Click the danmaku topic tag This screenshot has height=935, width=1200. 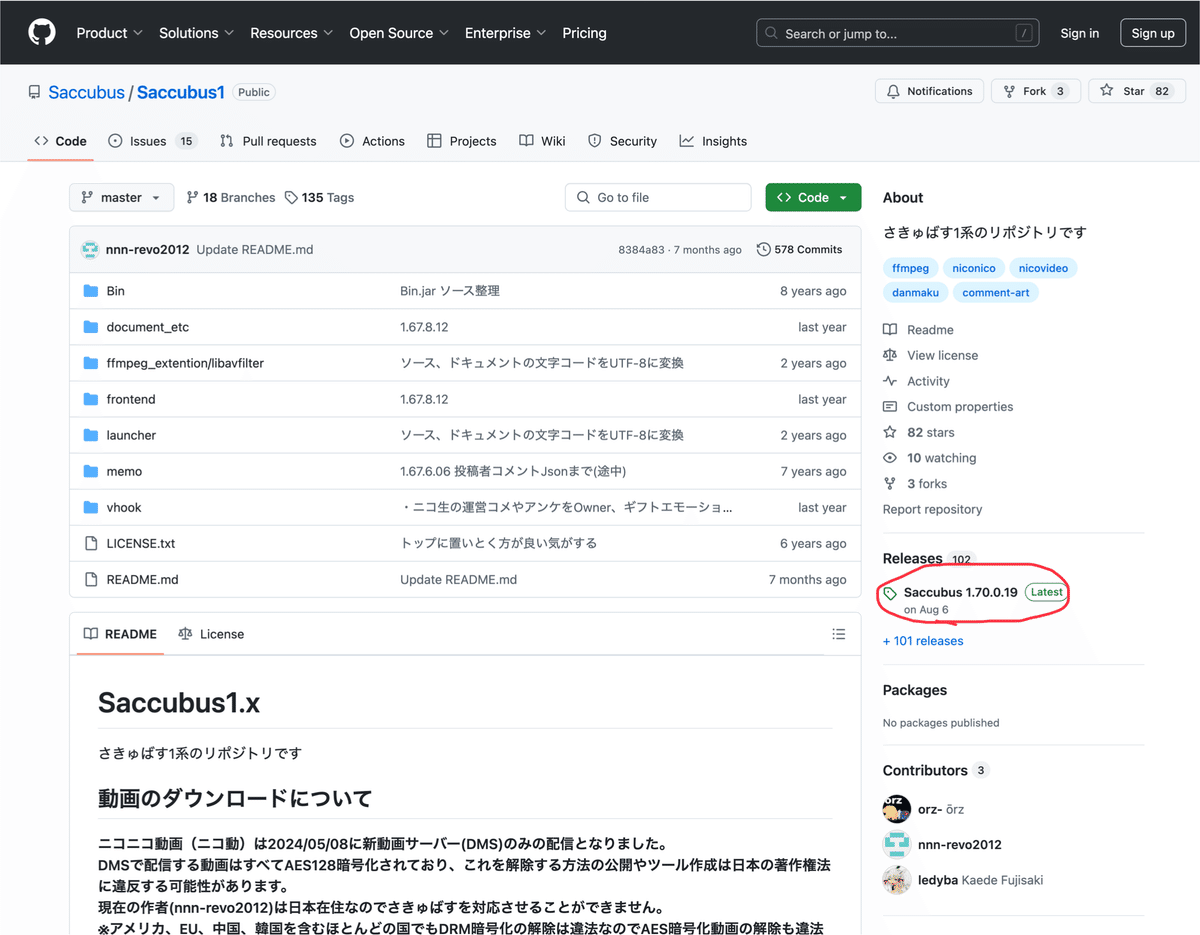pyautogui.click(x=915, y=293)
